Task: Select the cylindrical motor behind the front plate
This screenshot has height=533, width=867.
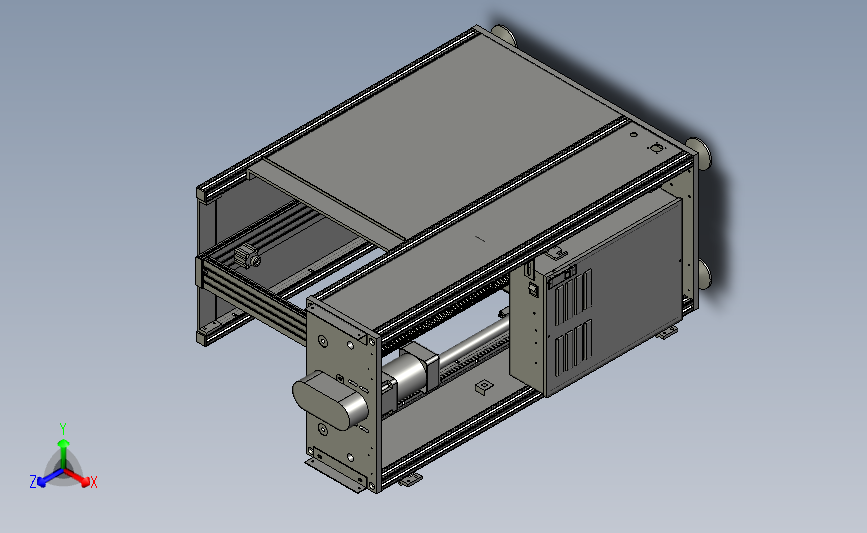Action: coord(404,374)
